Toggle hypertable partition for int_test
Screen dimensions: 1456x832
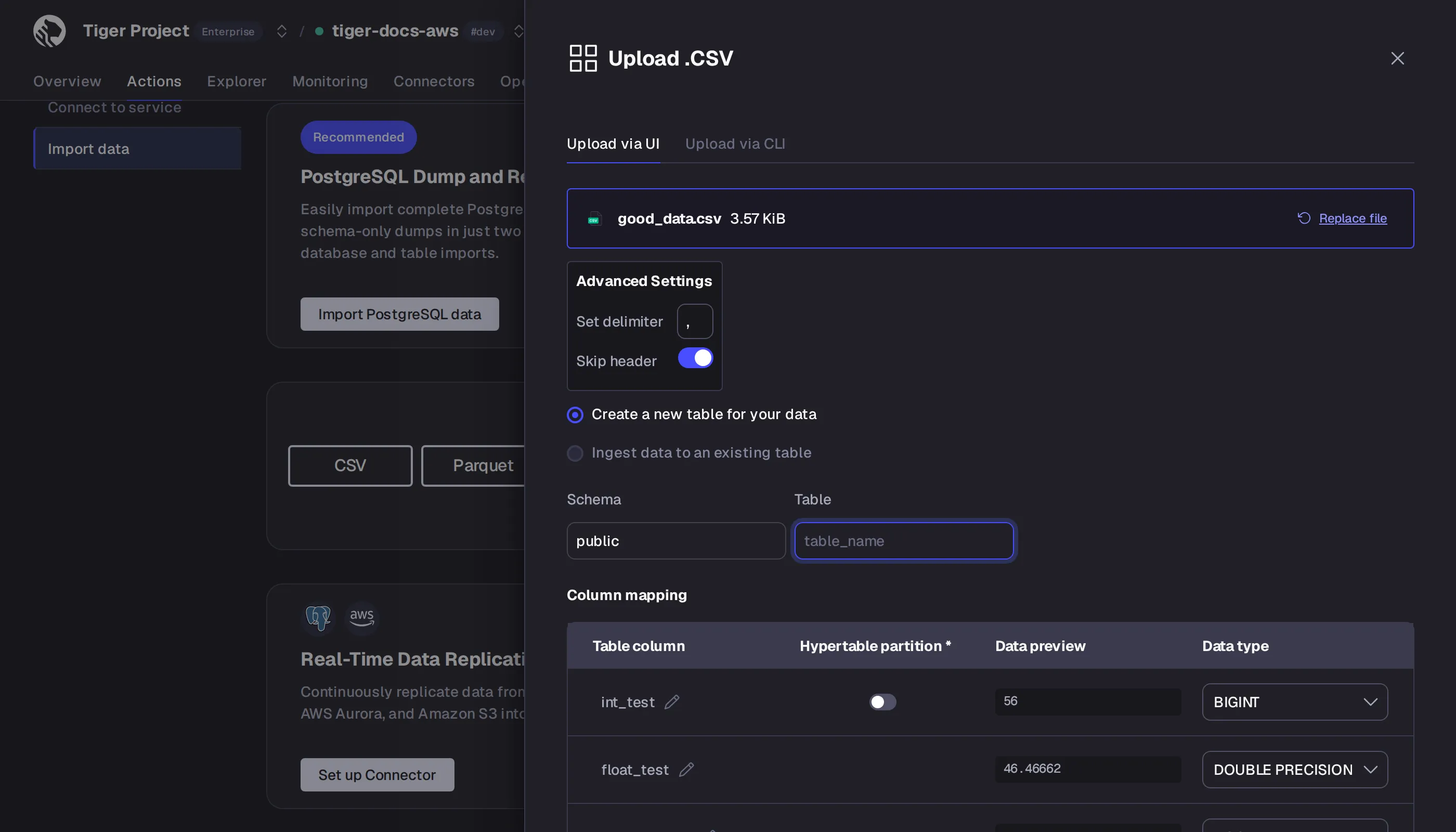[883, 701]
